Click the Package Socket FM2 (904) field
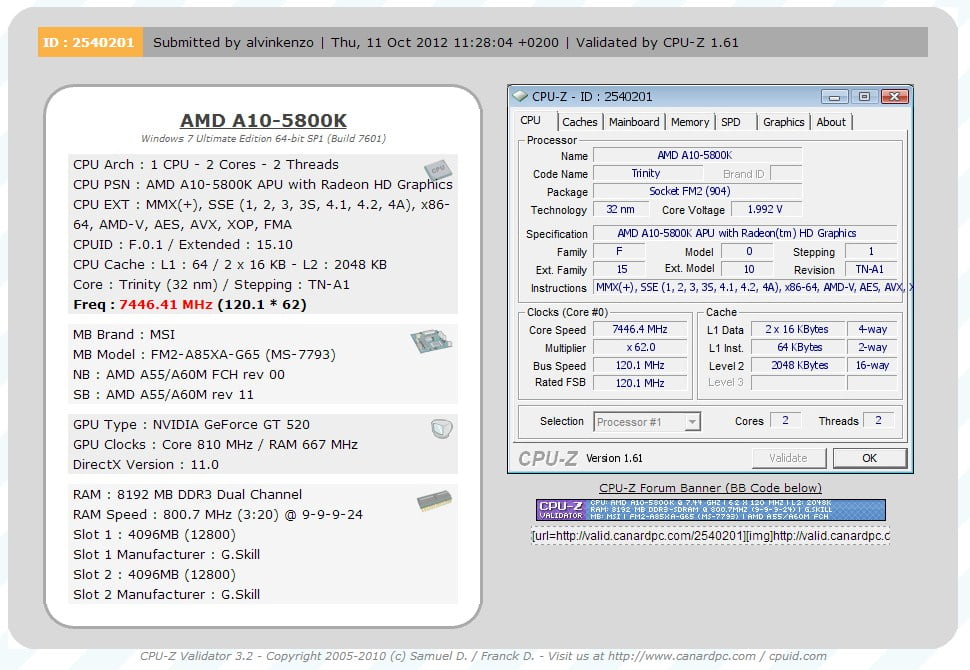 697,191
